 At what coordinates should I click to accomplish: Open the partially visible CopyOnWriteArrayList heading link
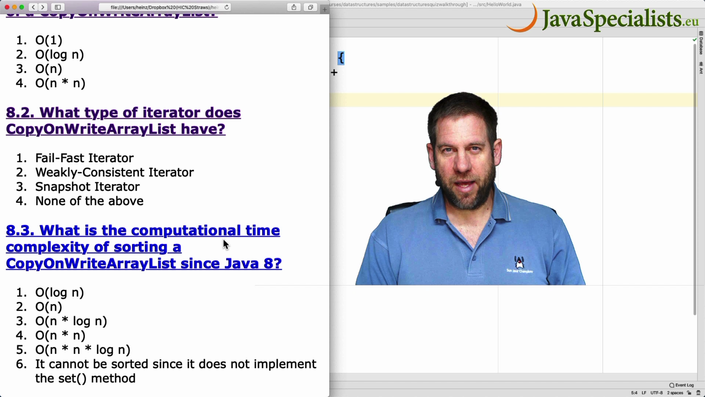pos(112,16)
